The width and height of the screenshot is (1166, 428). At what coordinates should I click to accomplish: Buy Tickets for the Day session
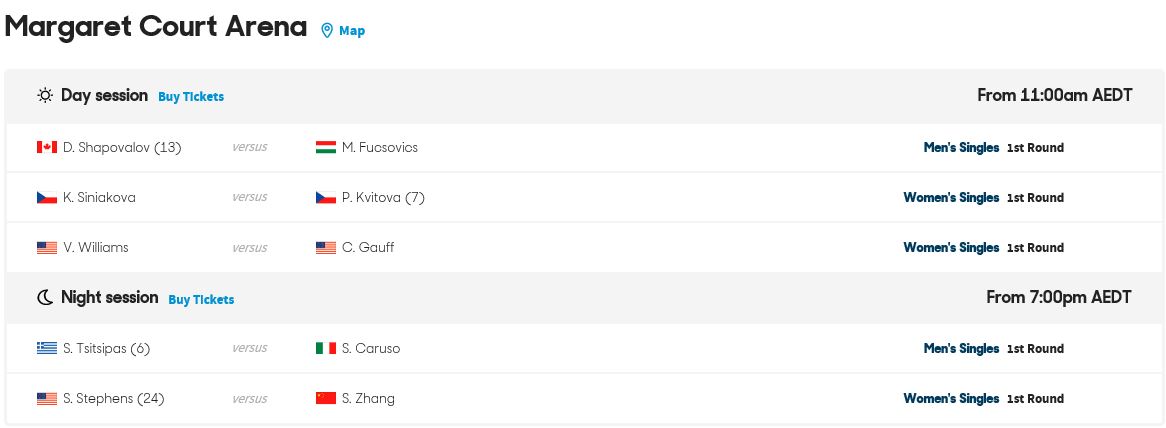click(x=191, y=97)
